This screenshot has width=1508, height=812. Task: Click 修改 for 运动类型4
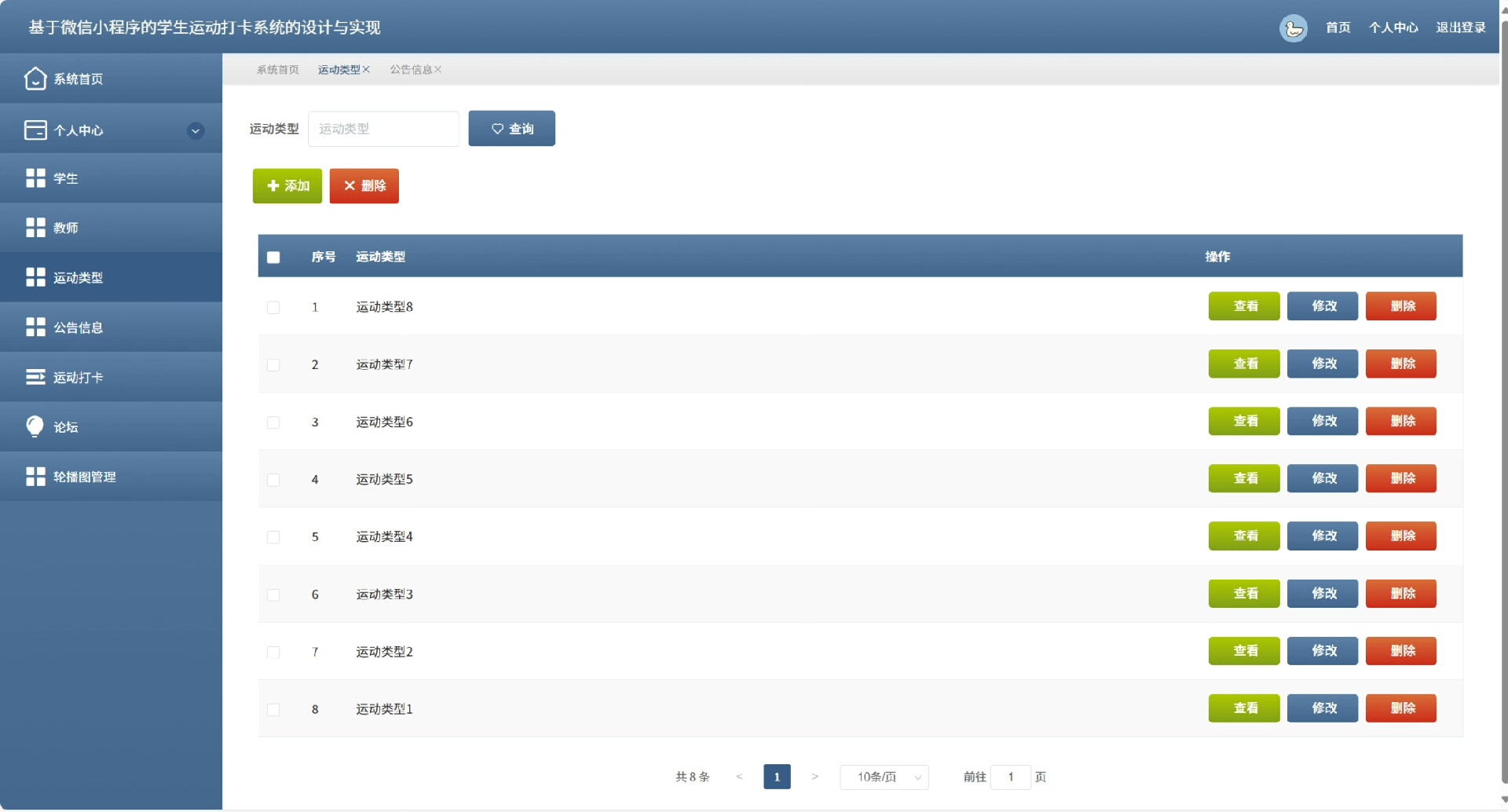tap(1323, 536)
